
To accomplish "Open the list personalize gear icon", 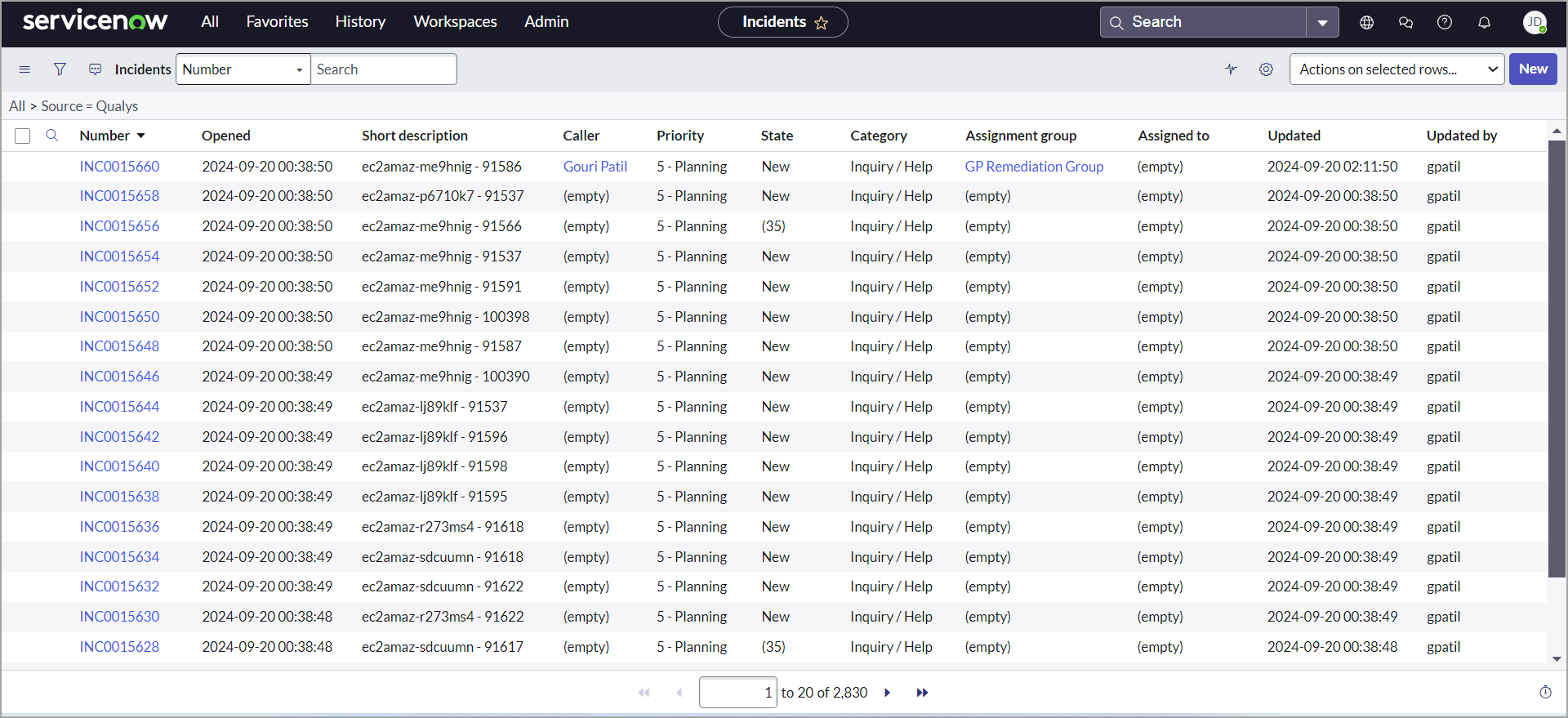I will (x=1266, y=69).
